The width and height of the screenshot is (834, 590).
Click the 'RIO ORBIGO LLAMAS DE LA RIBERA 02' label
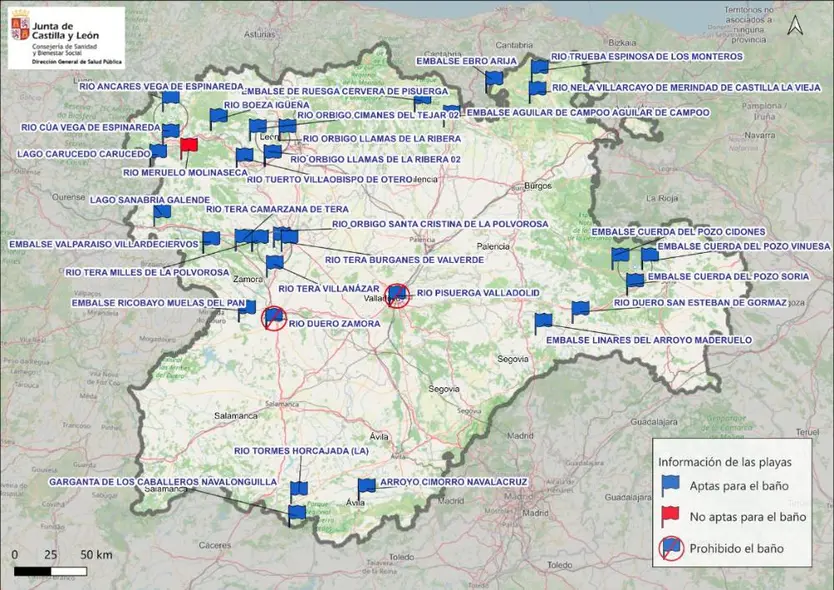click(x=376, y=160)
